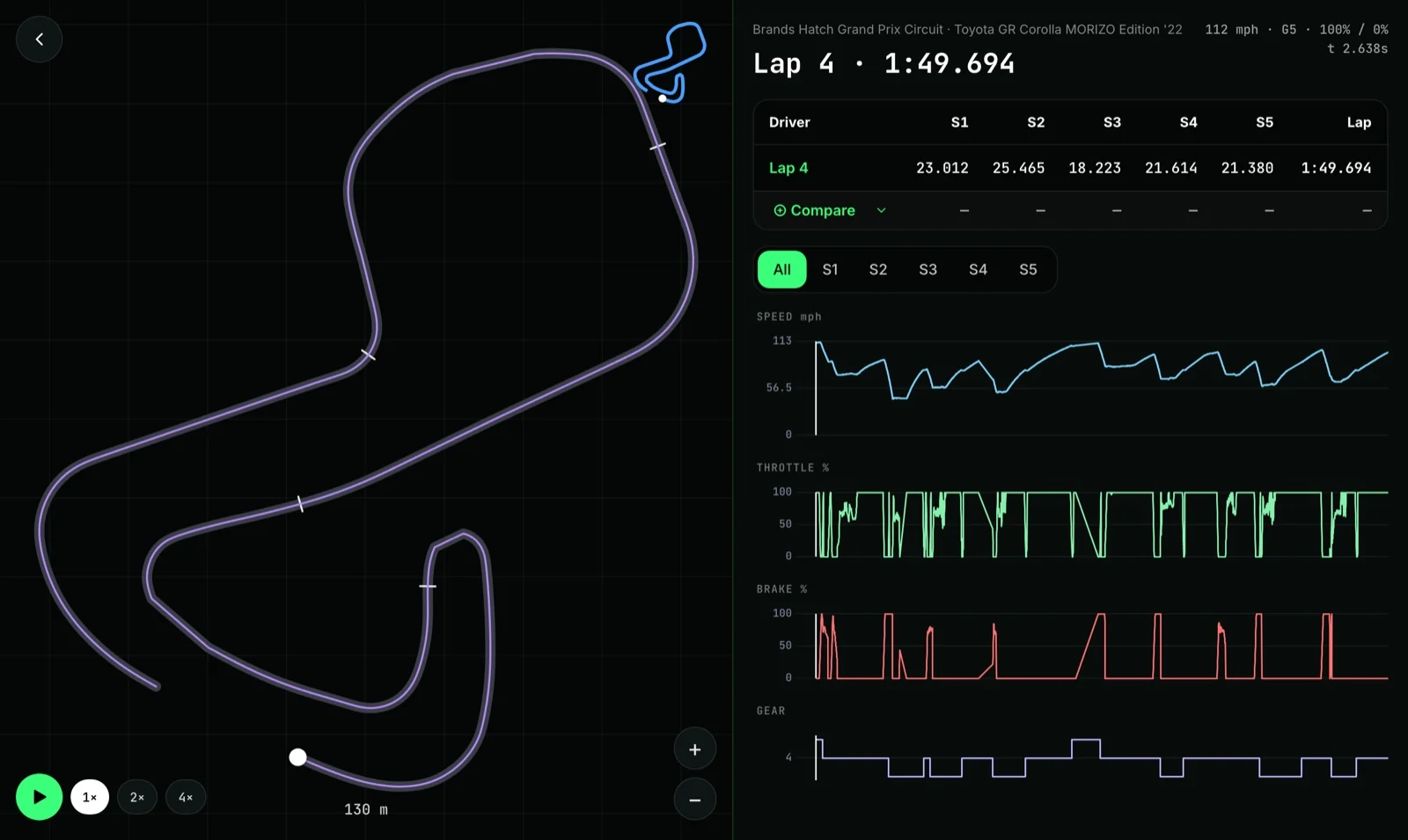Switch to the S5 sector tab
This screenshot has height=840, width=1408.
click(1028, 269)
